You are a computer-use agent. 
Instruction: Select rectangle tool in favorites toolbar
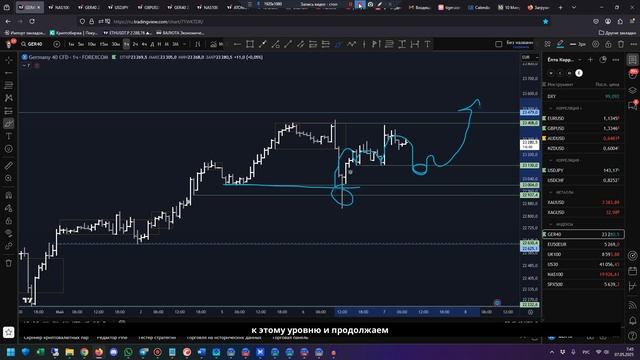pyautogui.click(x=250, y=44)
